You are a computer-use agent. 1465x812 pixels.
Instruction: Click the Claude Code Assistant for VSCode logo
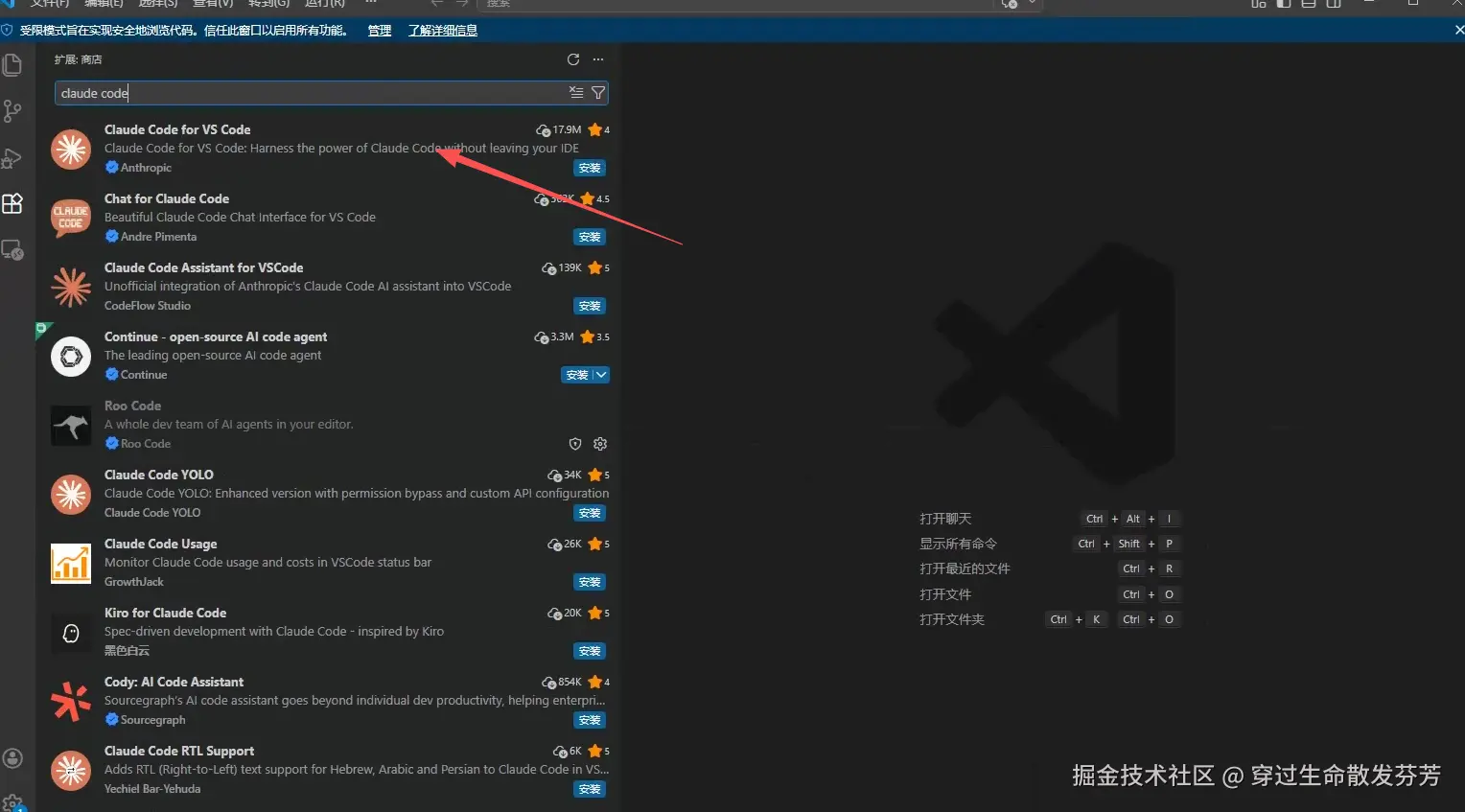click(71, 288)
